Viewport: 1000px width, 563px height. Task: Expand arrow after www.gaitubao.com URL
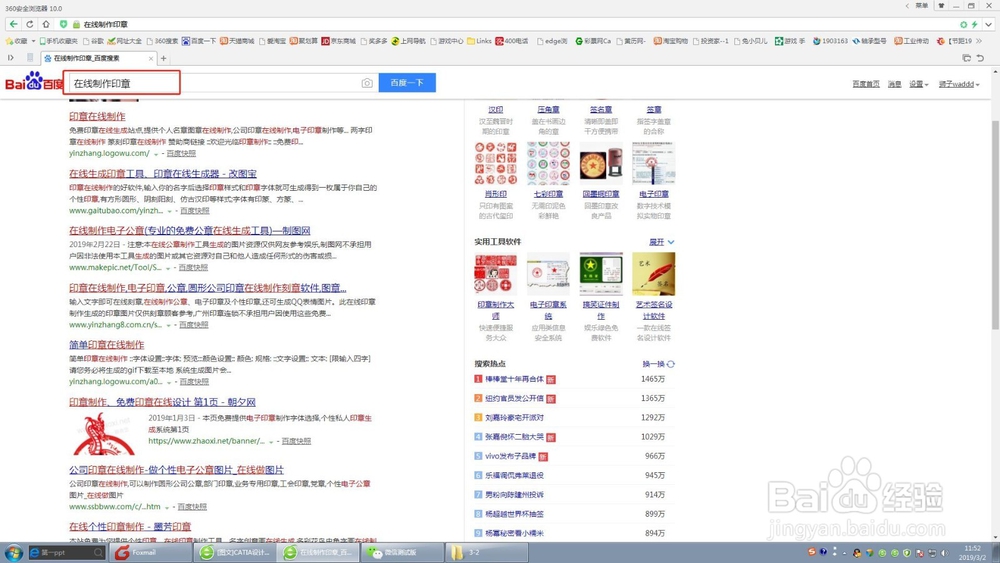pos(169,211)
